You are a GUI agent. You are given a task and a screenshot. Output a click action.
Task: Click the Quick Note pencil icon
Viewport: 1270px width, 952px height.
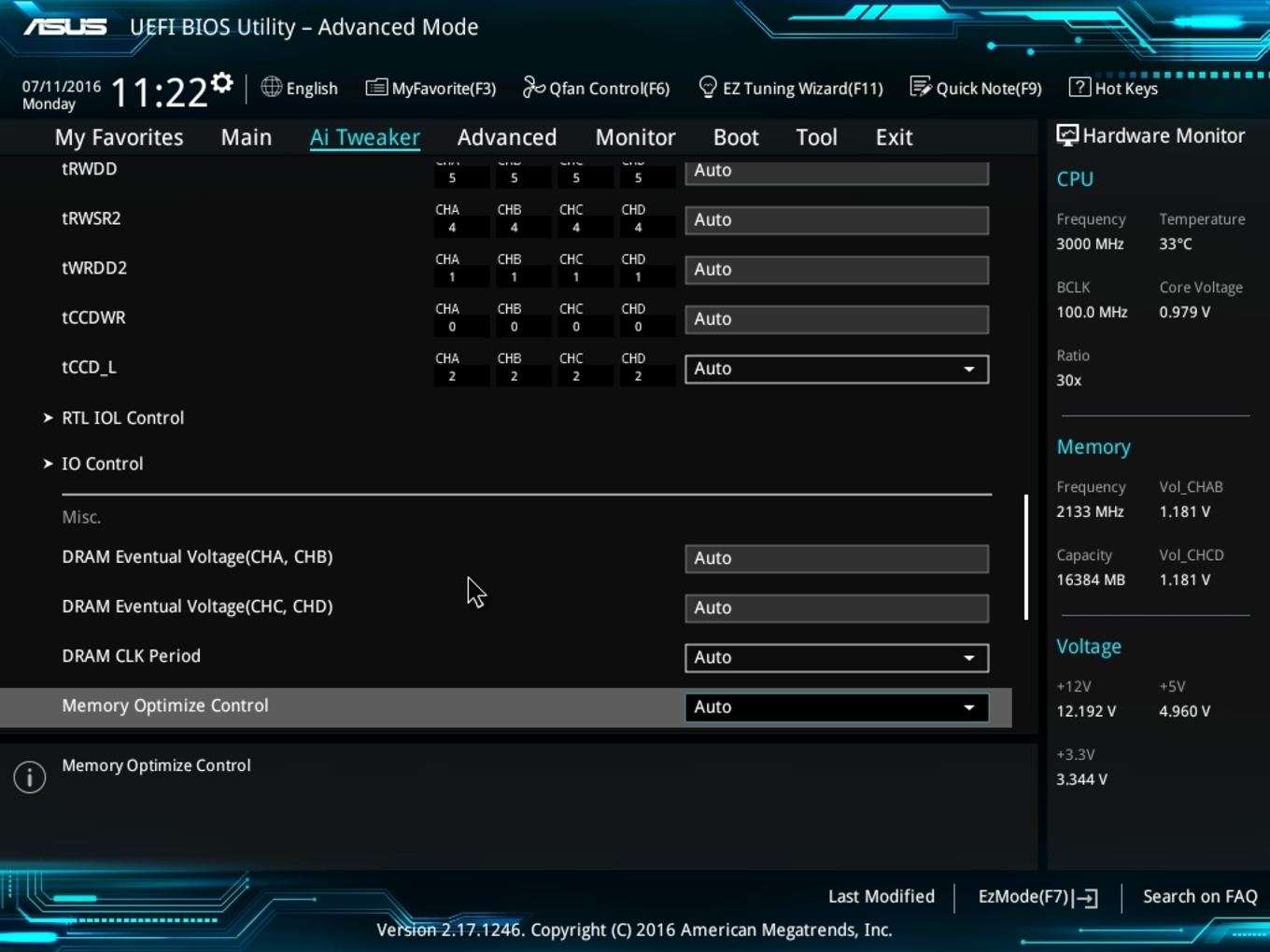pyautogui.click(x=921, y=87)
